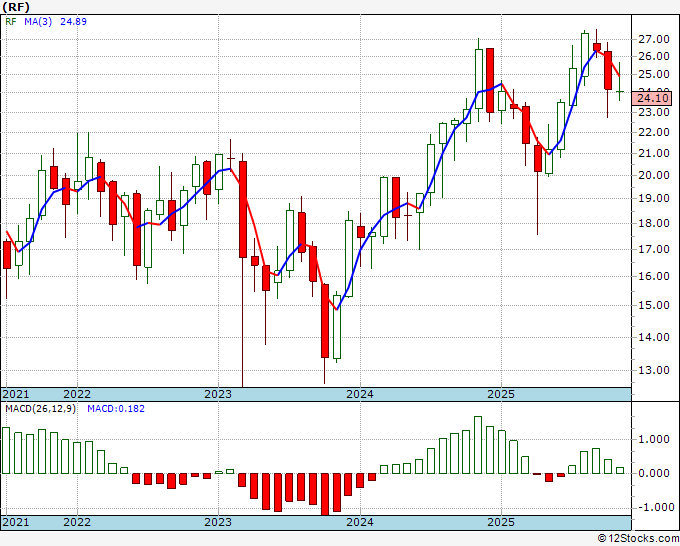Click the 2025 marker on price timeline

501,394
